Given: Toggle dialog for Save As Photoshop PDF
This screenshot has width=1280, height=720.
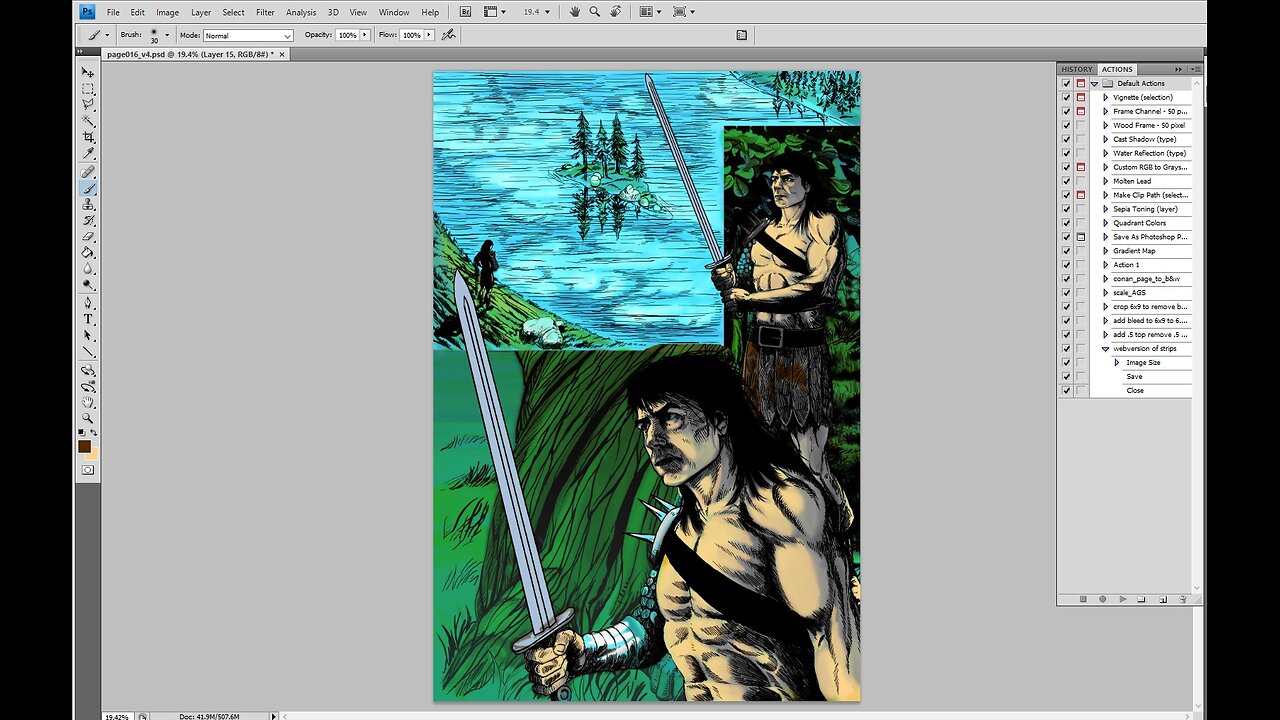Looking at the screenshot, I should [x=1081, y=237].
